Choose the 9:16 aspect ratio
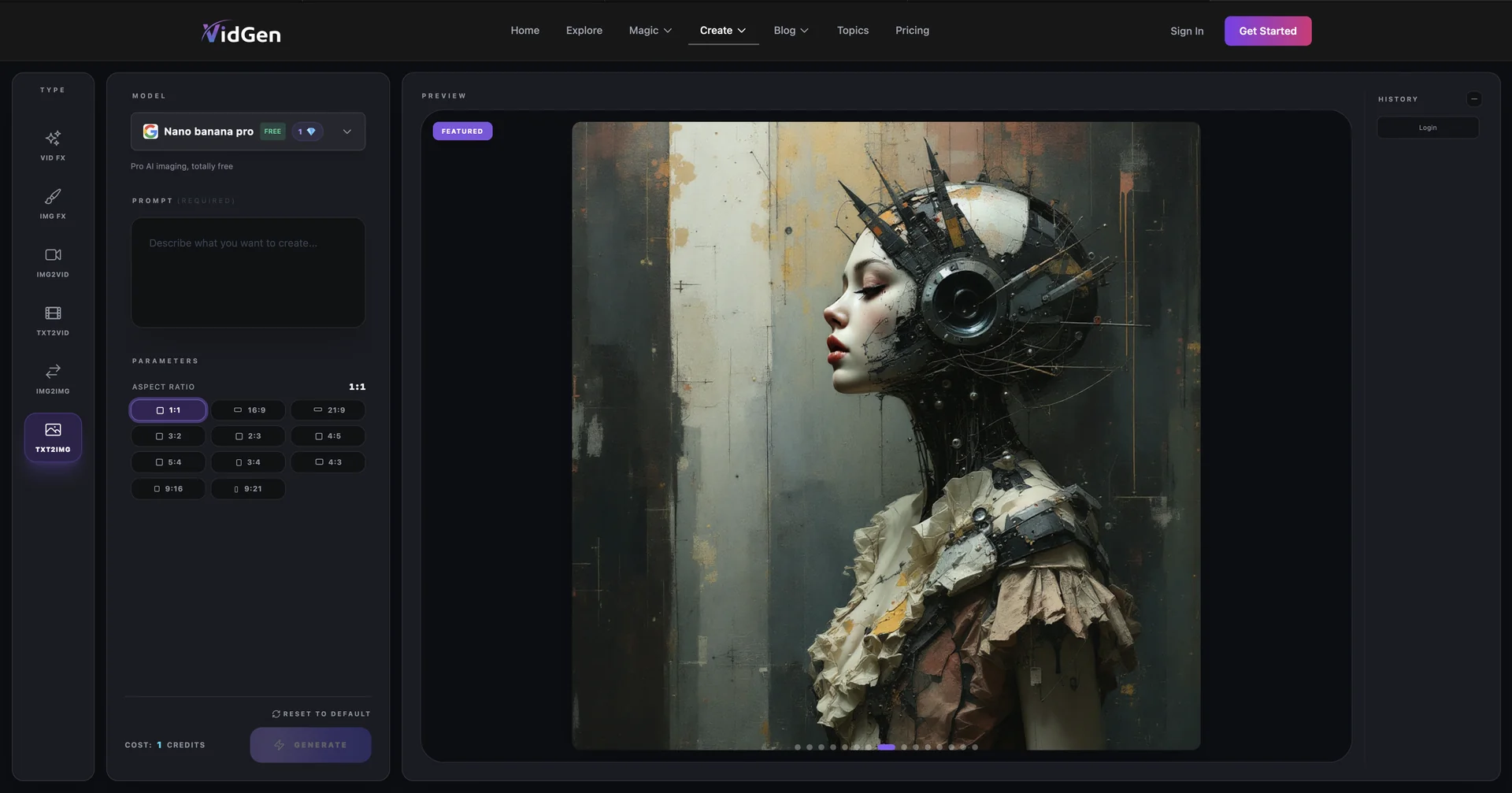 tap(168, 489)
